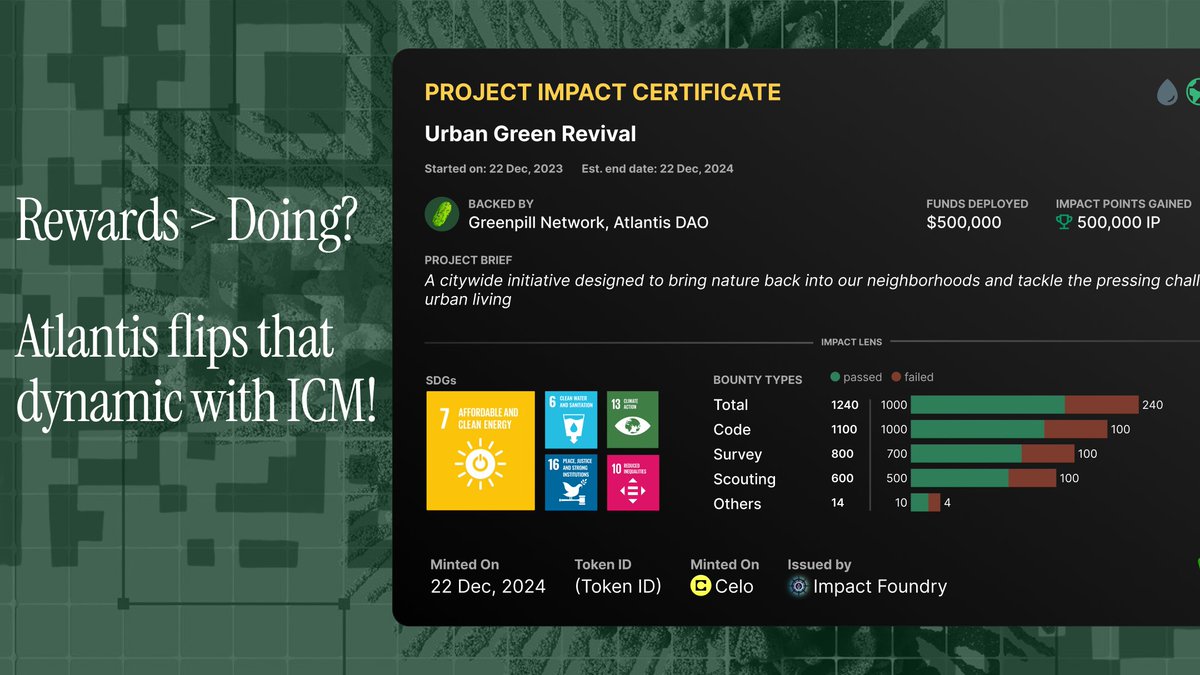The height and width of the screenshot is (675, 1200).
Task: Click the 'Rewards > Doing?' headline
Action: pyautogui.click(x=186, y=222)
